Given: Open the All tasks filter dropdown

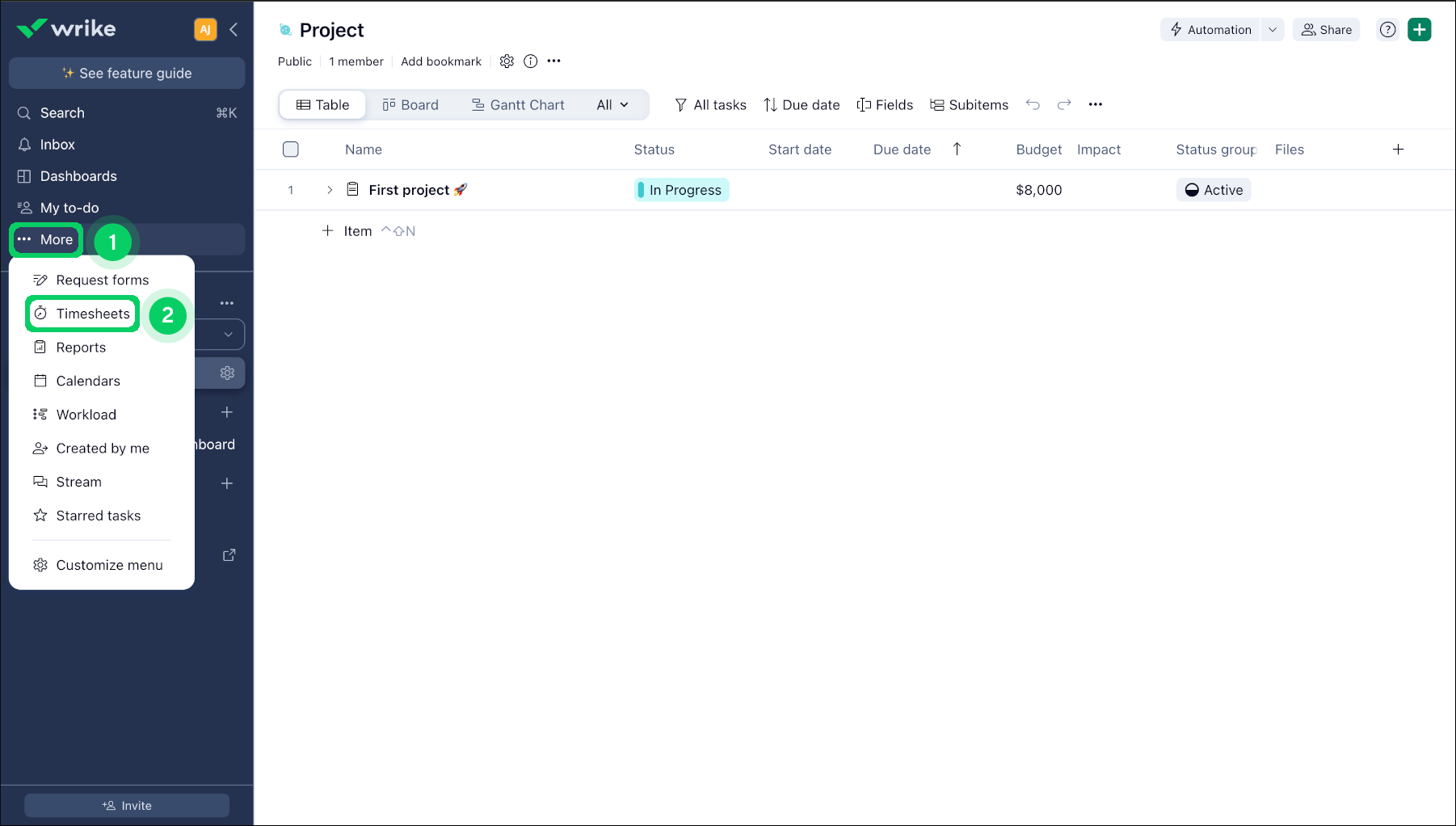Looking at the screenshot, I should click(x=710, y=104).
